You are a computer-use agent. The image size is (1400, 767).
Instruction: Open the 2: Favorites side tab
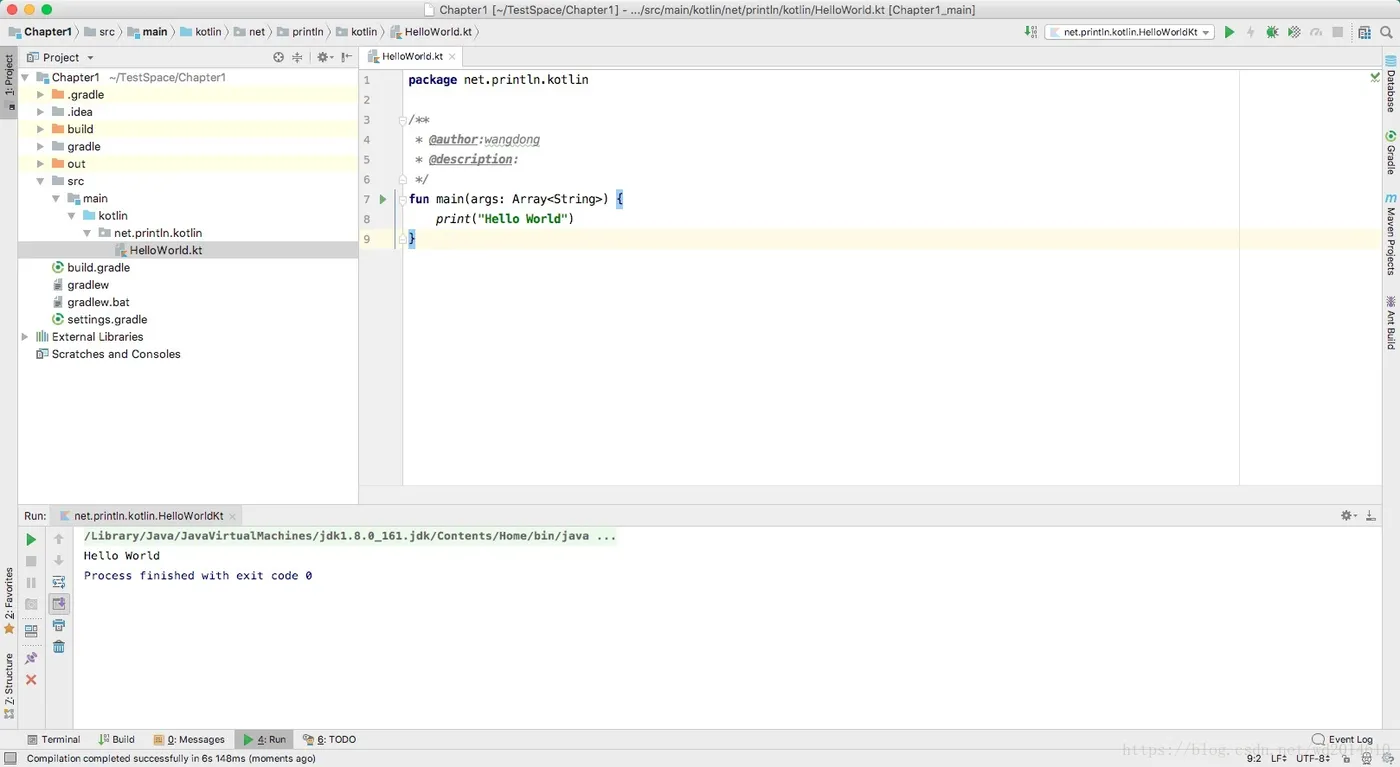(9, 602)
